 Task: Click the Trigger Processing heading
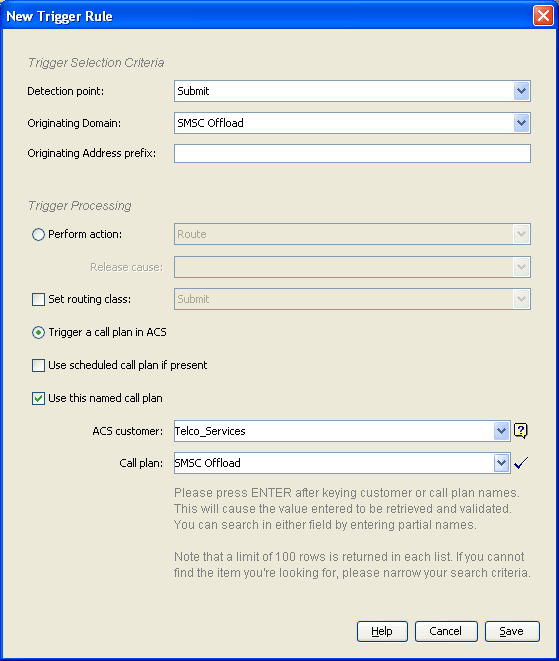(x=80, y=206)
